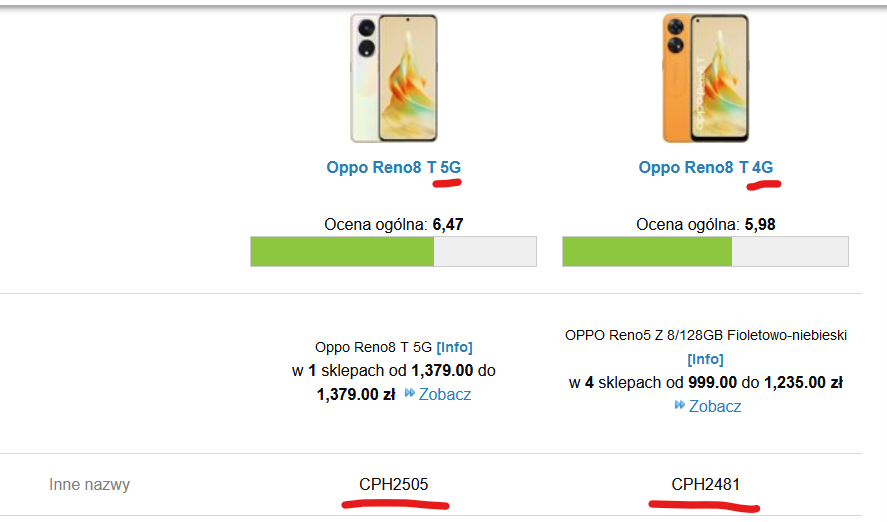Follow the Zobacz link for the 1,379.00 zł offer
This screenshot has height=522, width=887.
(445, 394)
